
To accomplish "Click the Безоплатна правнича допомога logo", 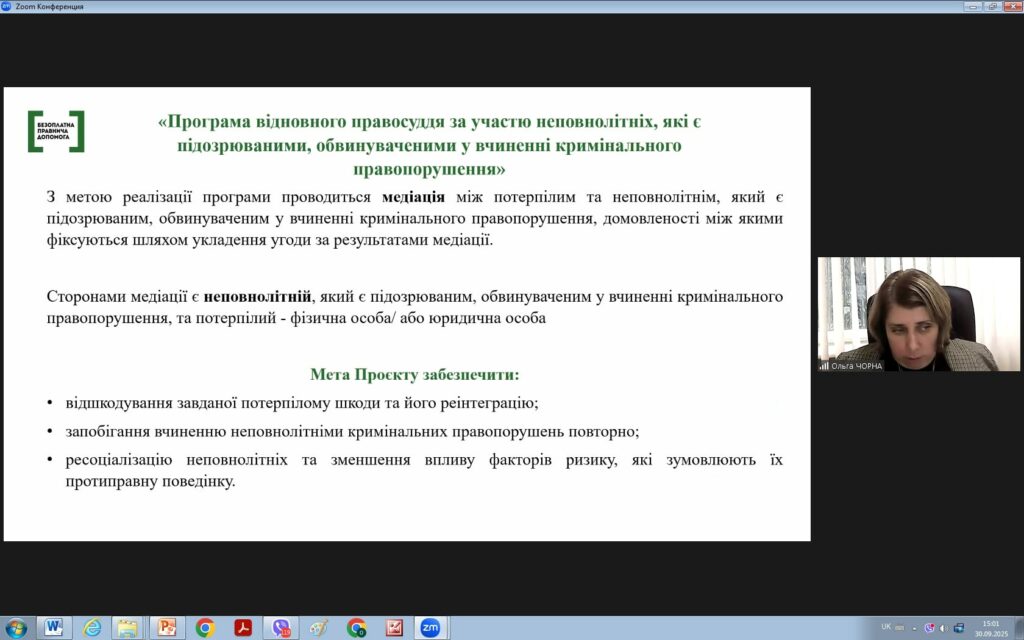I will pyautogui.click(x=56, y=131).
